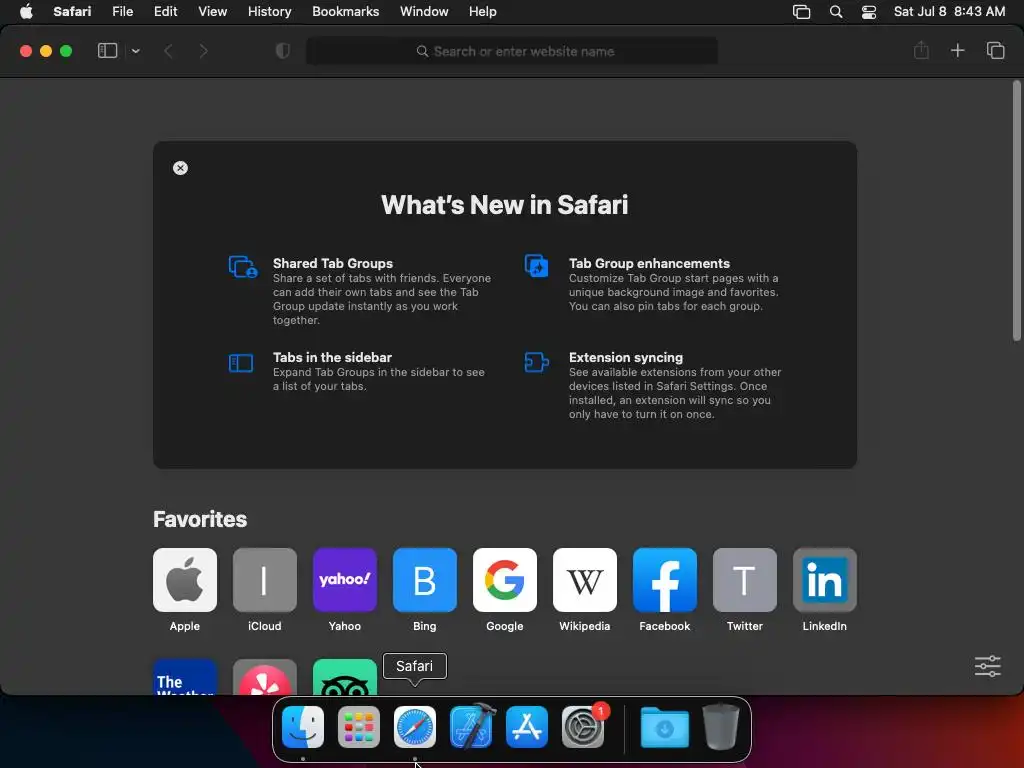Open the Privacy Report shield icon
The width and height of the screenshot is (1024, 768).
283,51
